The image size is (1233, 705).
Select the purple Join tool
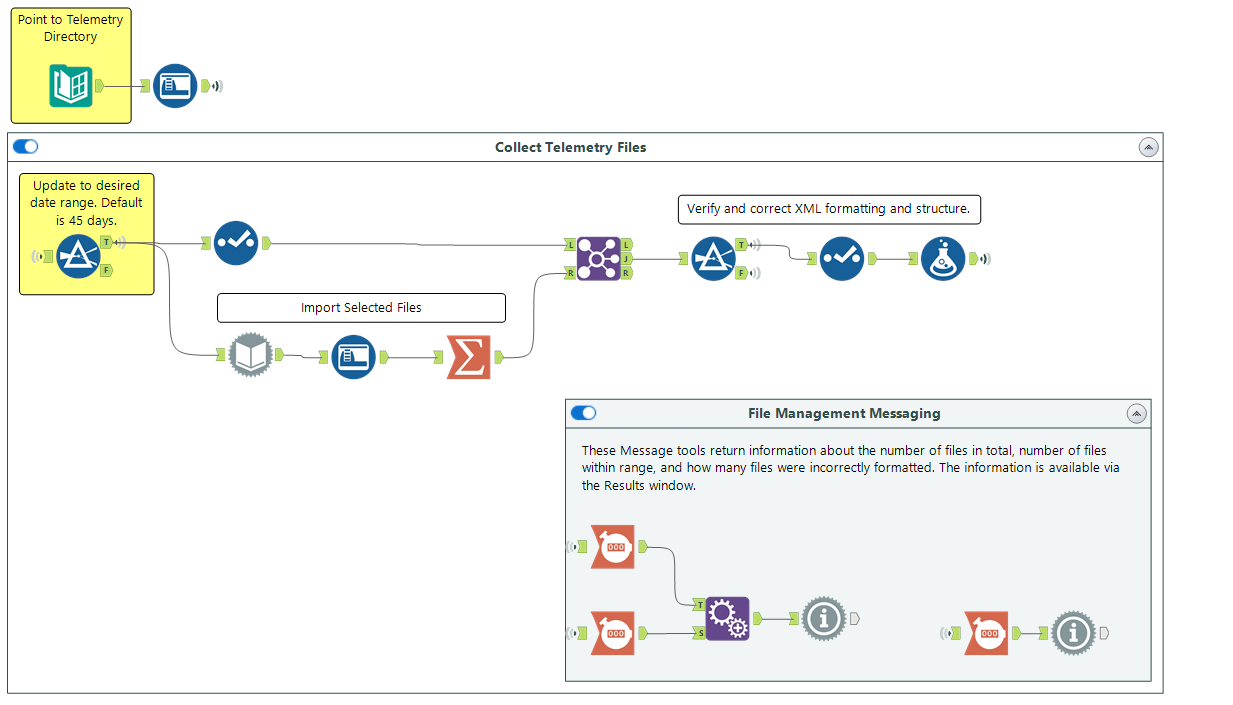click(x=597, y=258)
